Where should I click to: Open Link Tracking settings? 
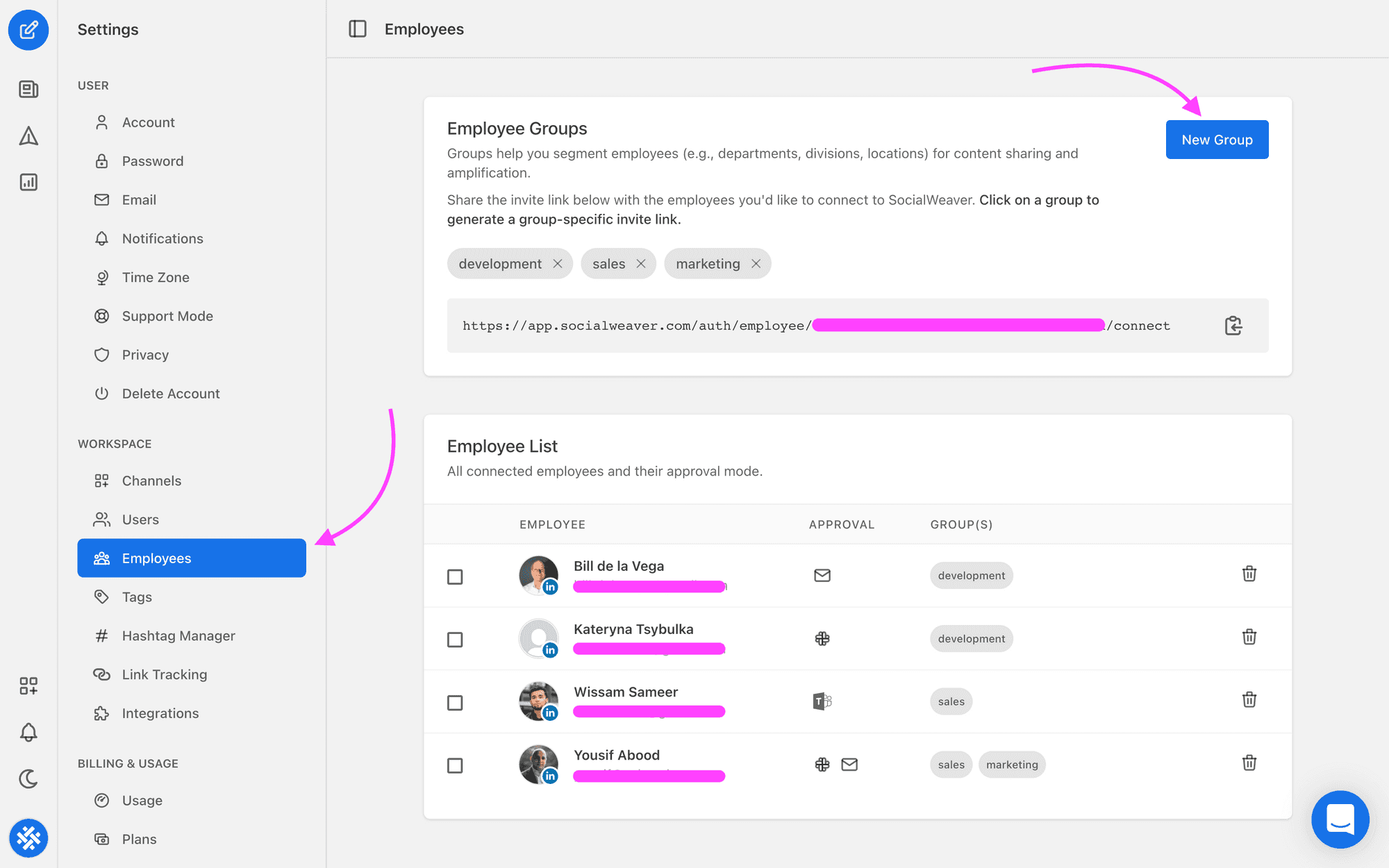click(192, 674)
